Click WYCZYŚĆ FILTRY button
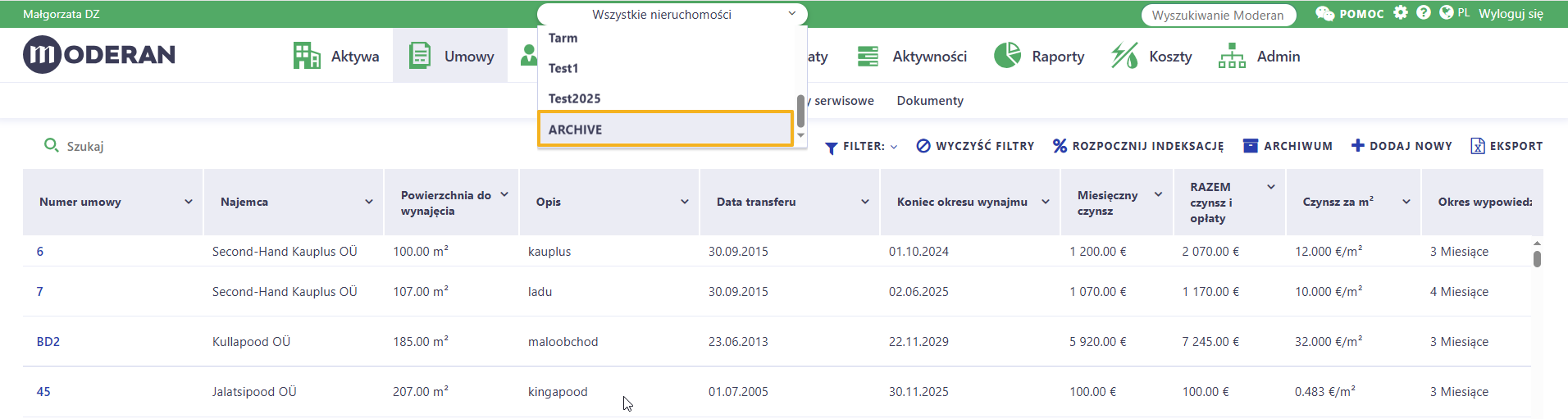1568x419 pixels. click(975, 146)
